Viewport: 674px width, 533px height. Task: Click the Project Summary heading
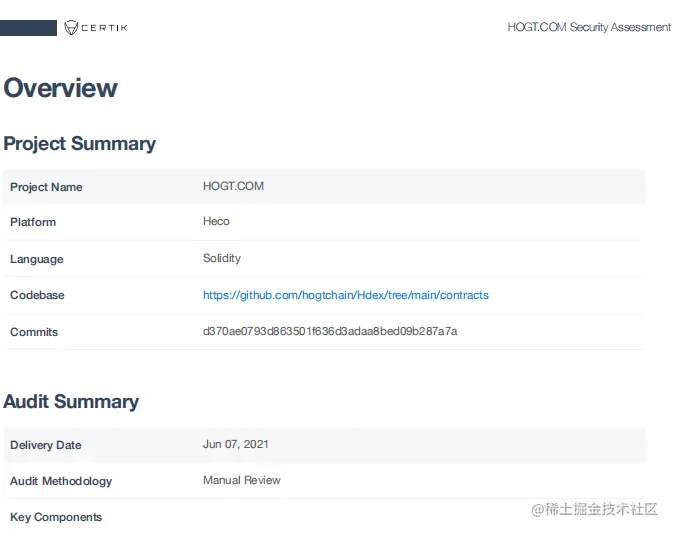80,144
